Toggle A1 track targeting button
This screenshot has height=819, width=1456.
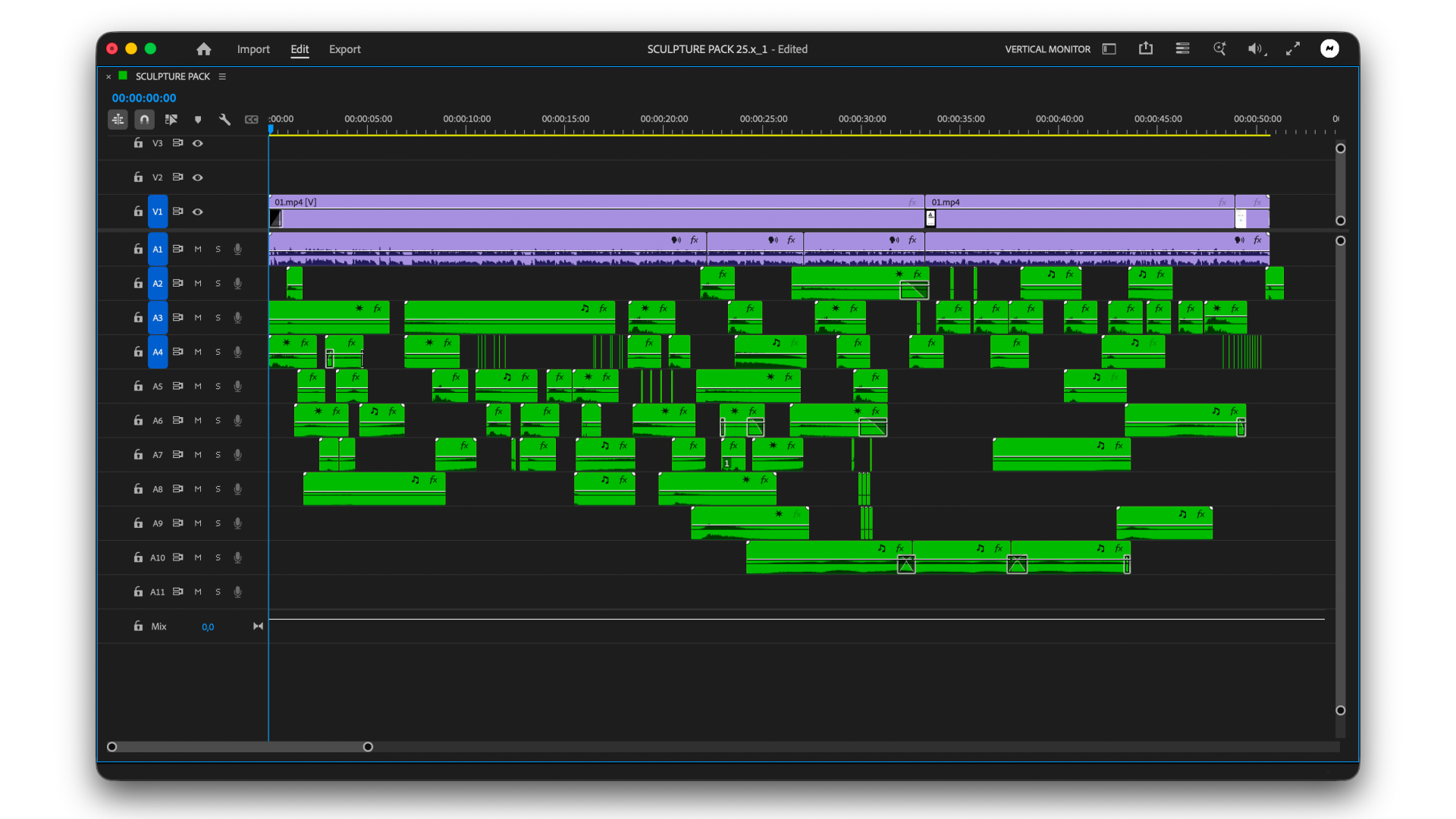tap(158, 249)
